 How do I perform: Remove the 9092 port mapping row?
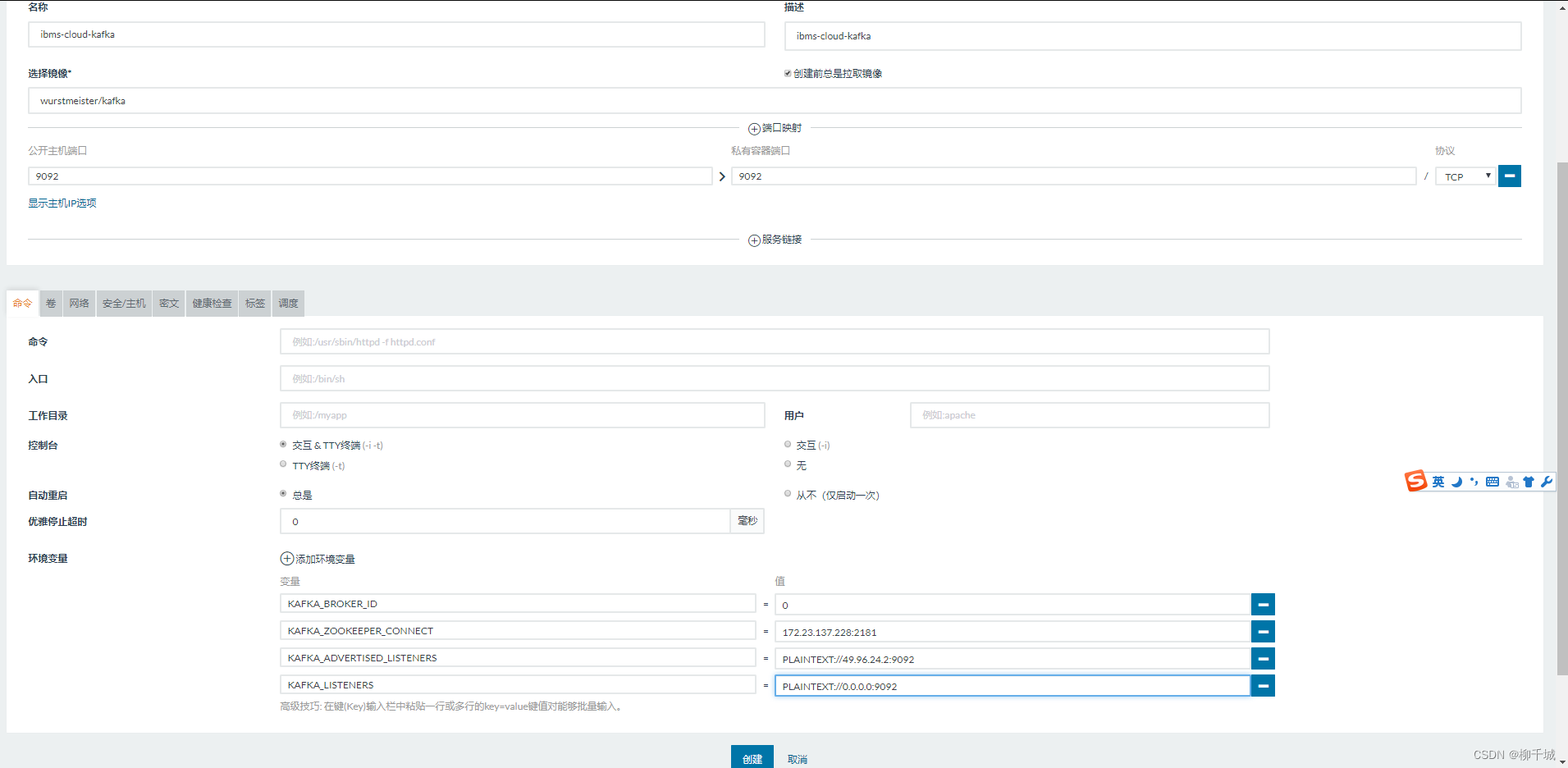pos(1509,176)
